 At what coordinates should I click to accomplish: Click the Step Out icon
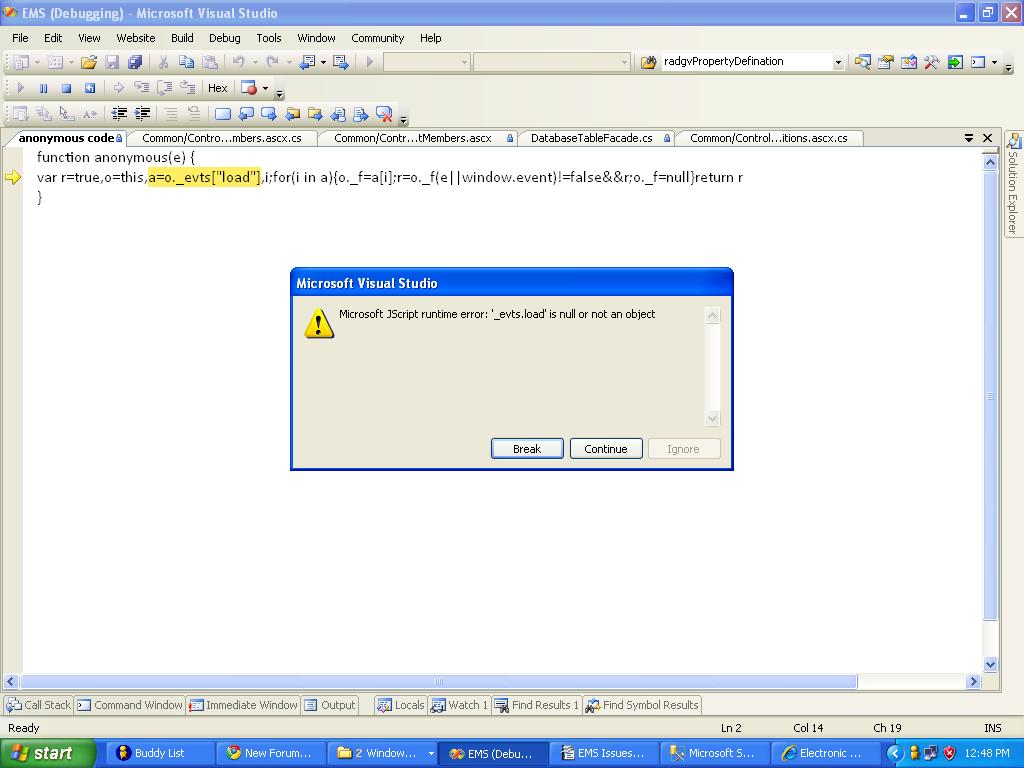coord(187,88)
